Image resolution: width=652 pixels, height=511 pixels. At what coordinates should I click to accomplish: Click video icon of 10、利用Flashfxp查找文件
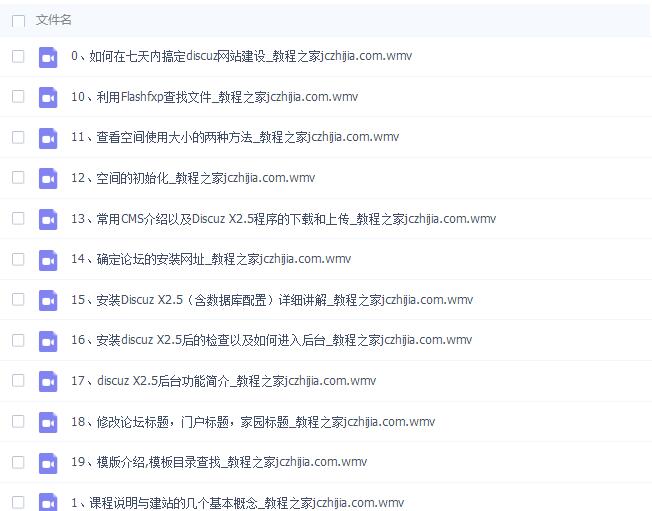point(48,97)
